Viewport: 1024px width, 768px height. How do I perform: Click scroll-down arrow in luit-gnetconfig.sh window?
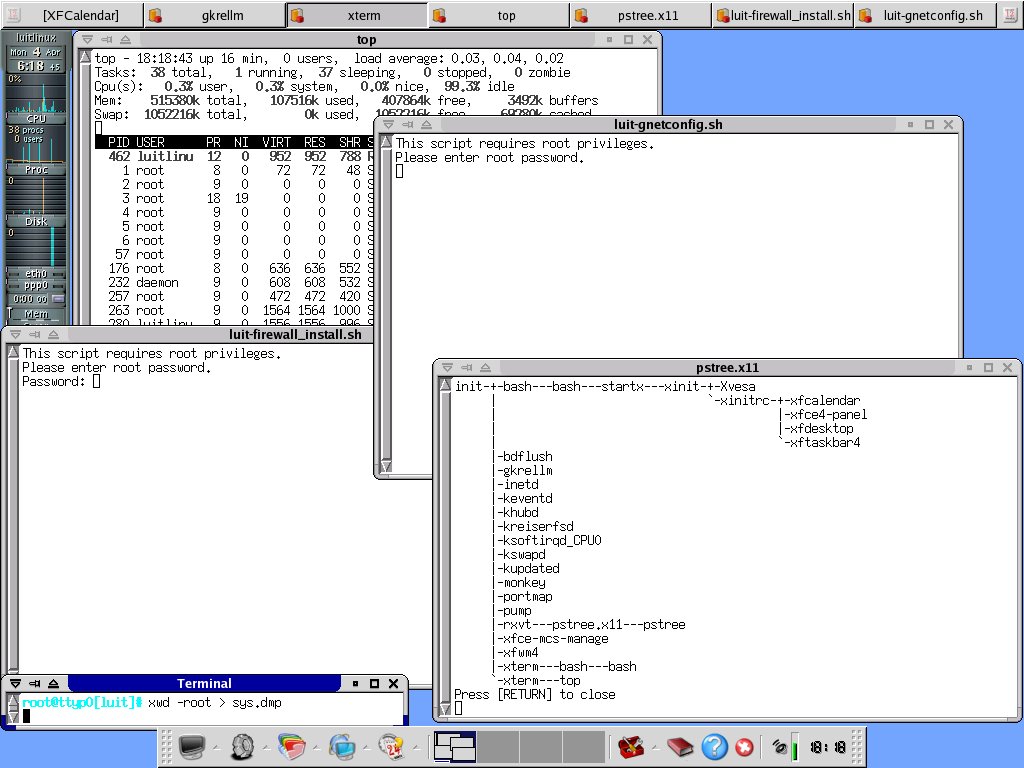click(386, 466)
